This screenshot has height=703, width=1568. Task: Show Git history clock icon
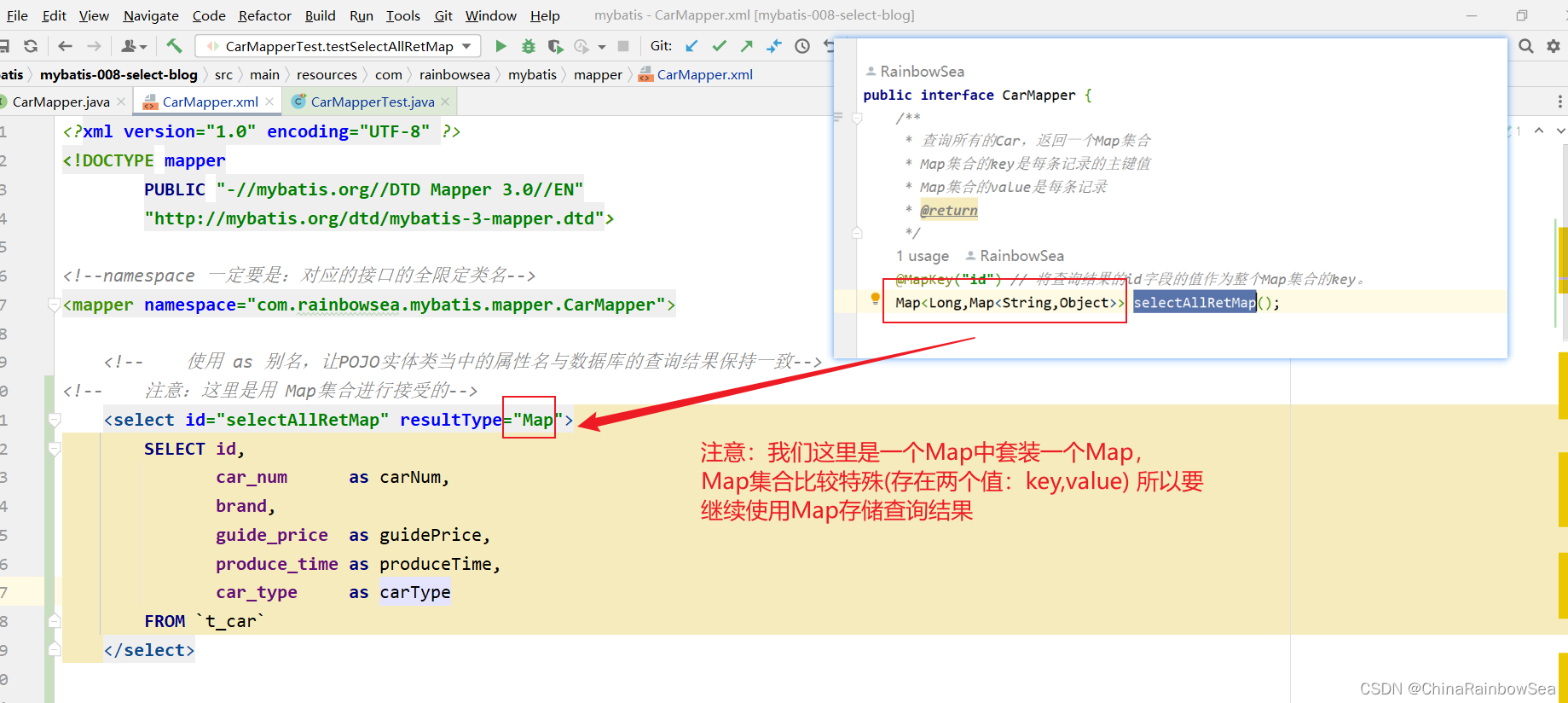pyautogui.click(x=802, y=46)
